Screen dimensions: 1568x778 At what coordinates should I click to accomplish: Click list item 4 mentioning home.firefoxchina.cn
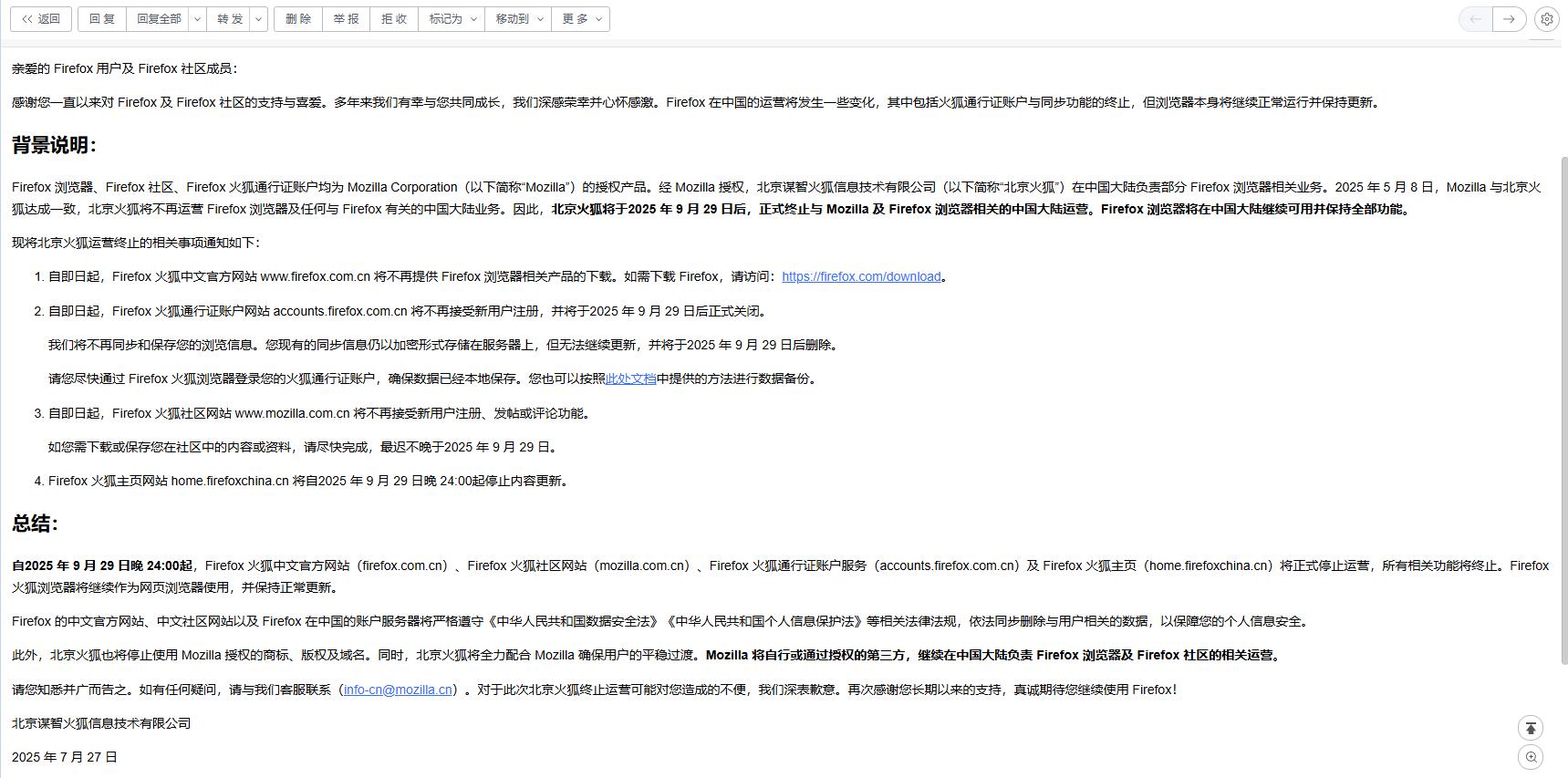(x=310, y=481)
